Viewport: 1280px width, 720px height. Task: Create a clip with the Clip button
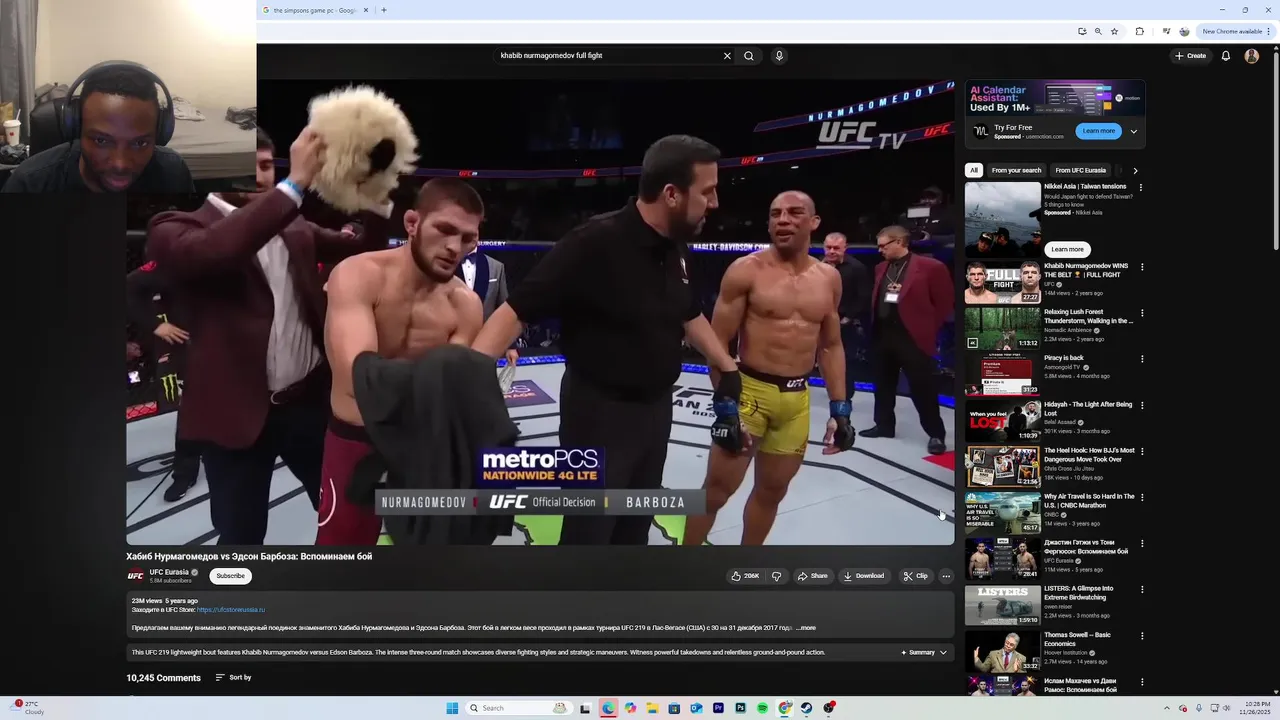[x=915, y=576]
